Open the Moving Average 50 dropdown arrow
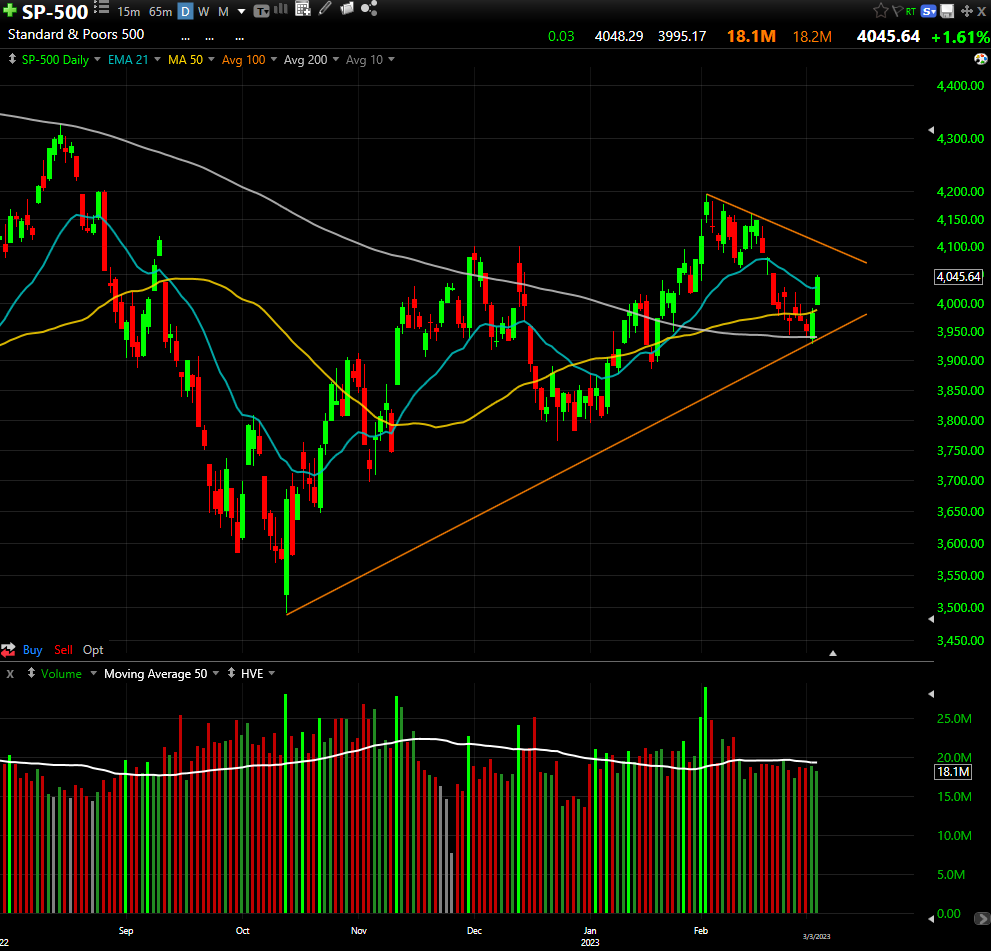The image size is (991, 951). point(216,673)
